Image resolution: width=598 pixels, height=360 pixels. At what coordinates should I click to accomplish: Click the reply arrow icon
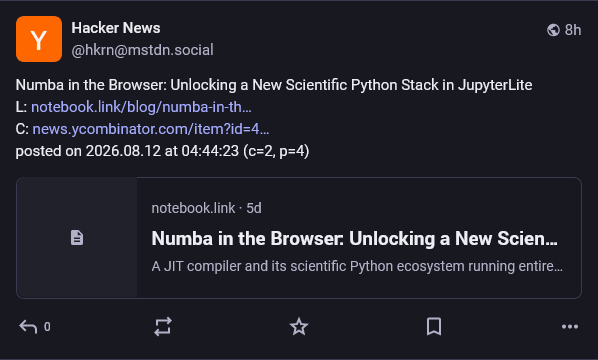pyautogui.click(x=28, y=327)
